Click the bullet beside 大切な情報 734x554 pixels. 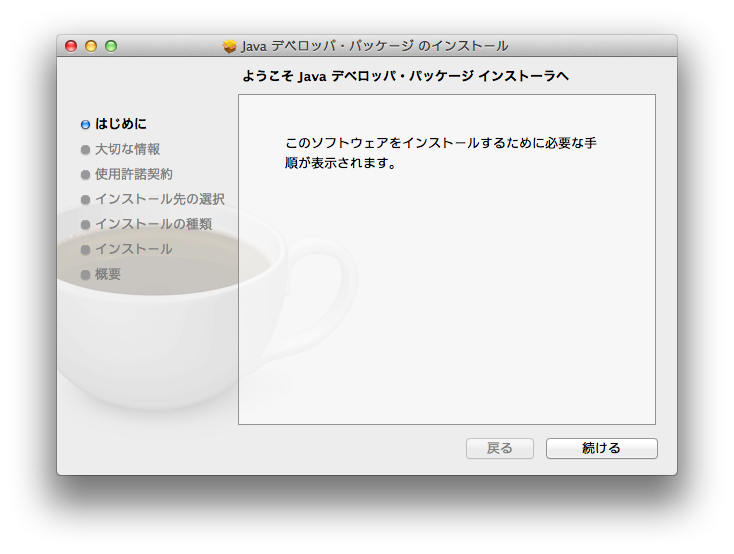(x=85, y=149)
